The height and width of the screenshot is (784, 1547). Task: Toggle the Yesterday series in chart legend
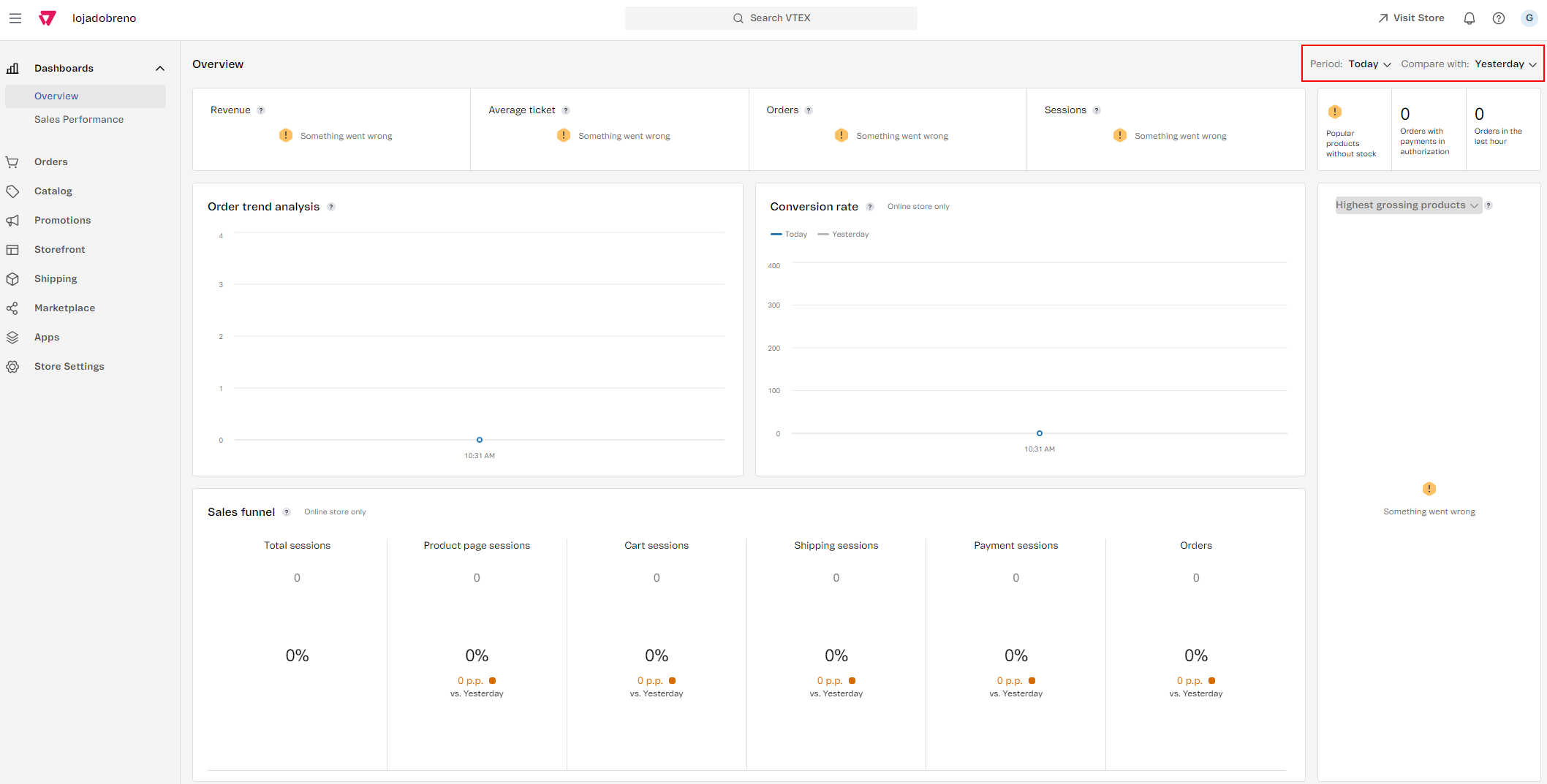pos(844,235)
